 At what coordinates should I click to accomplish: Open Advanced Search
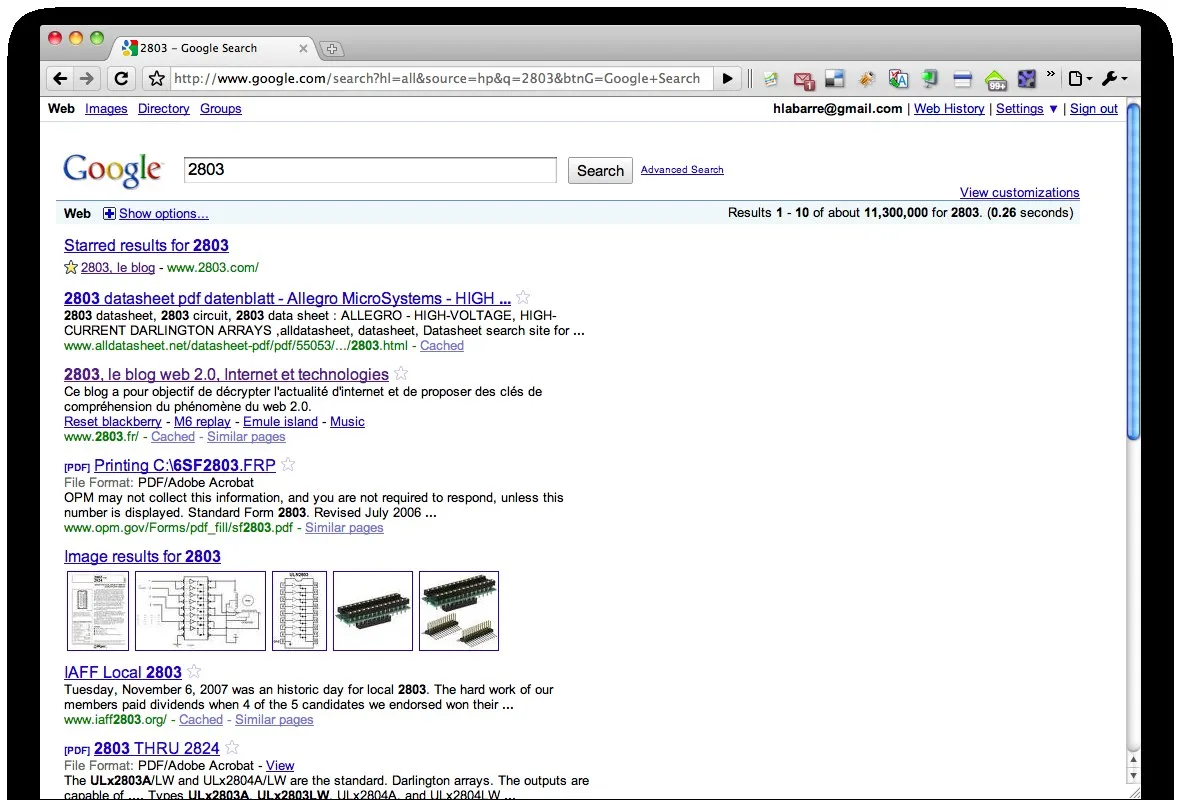click(x=682, y=169)
